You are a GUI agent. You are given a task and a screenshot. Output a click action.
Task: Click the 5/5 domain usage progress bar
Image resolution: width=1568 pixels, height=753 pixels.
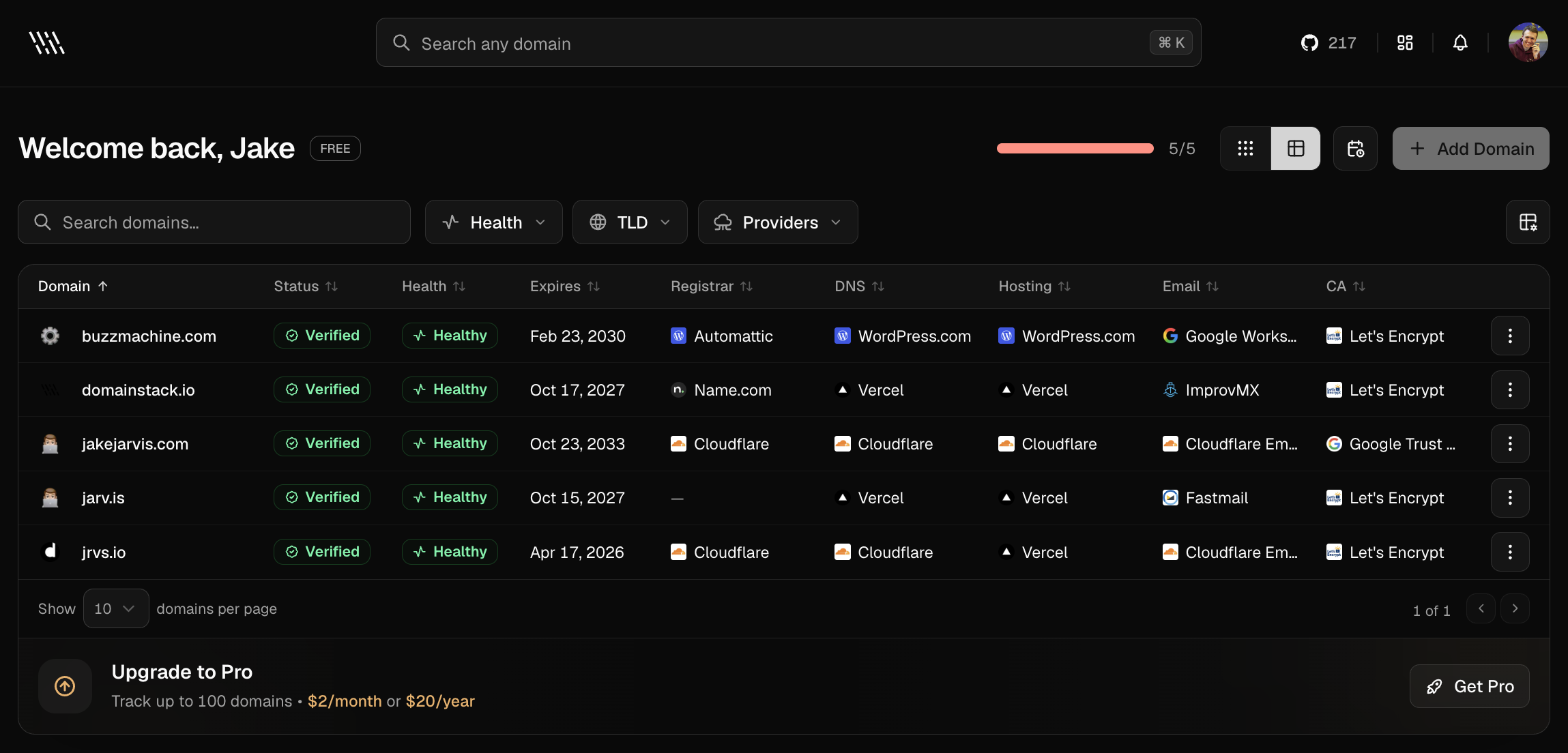pos(1075,149)
